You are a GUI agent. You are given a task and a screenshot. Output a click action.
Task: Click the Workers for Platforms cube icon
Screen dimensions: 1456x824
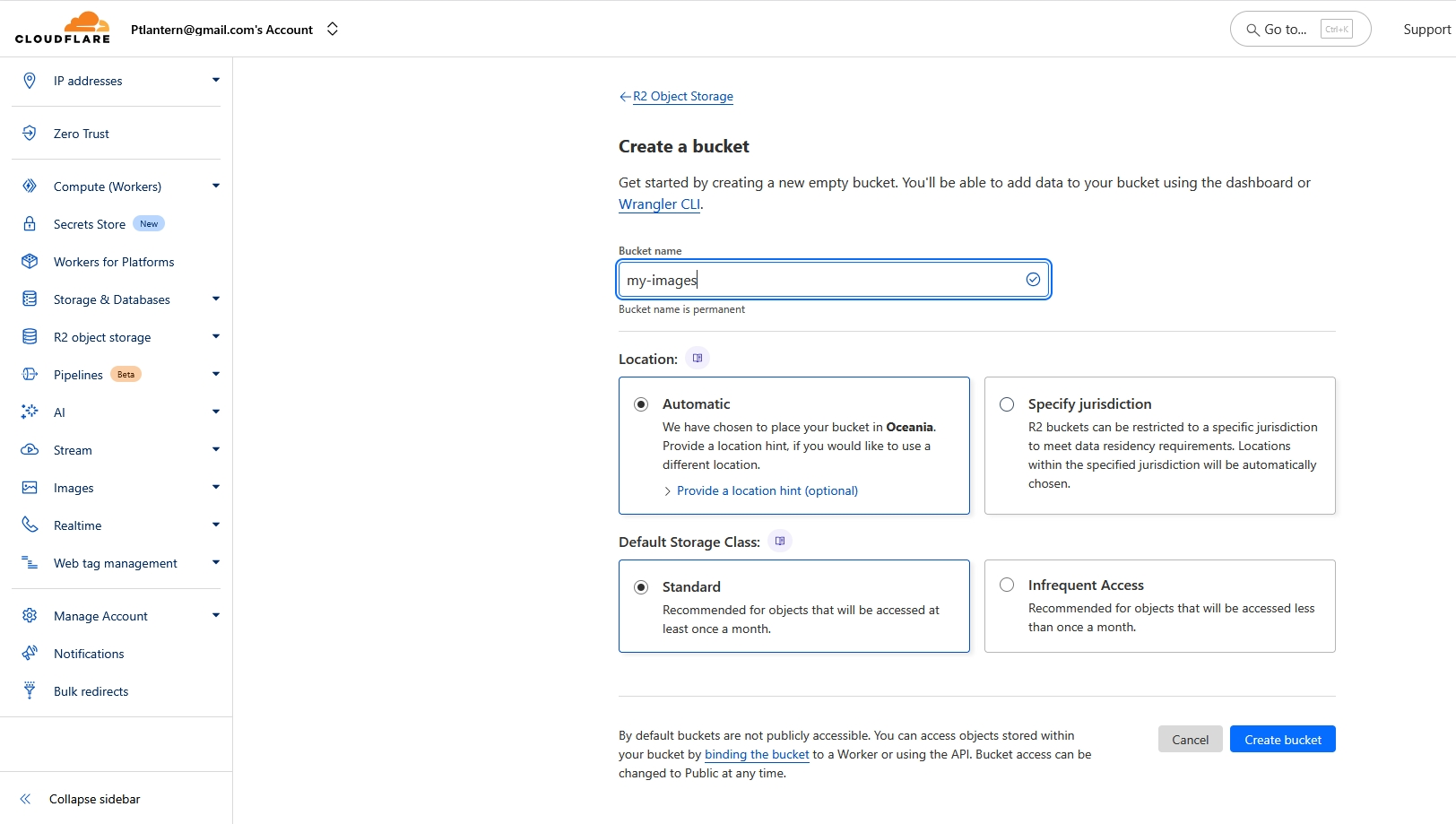click(30, 262)
